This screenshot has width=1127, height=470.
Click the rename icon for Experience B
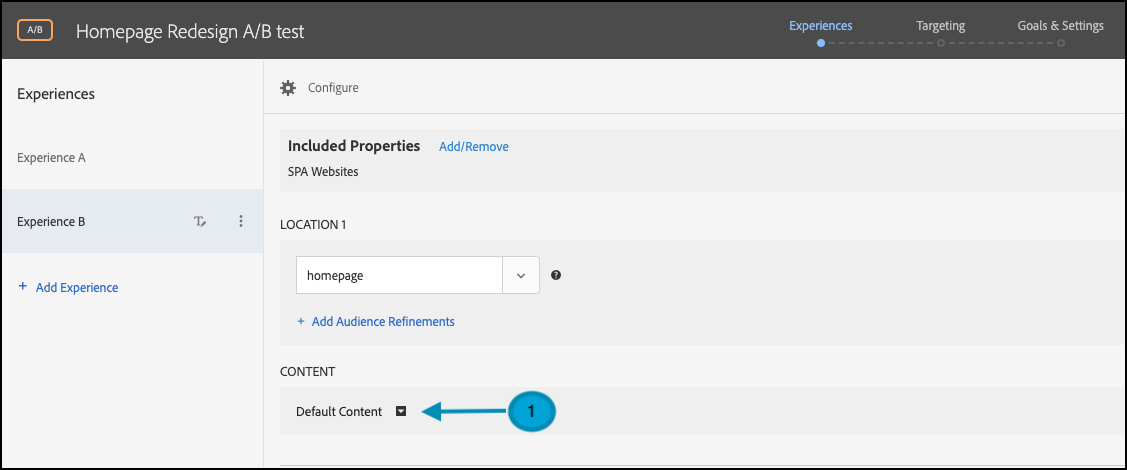point(200,222)
